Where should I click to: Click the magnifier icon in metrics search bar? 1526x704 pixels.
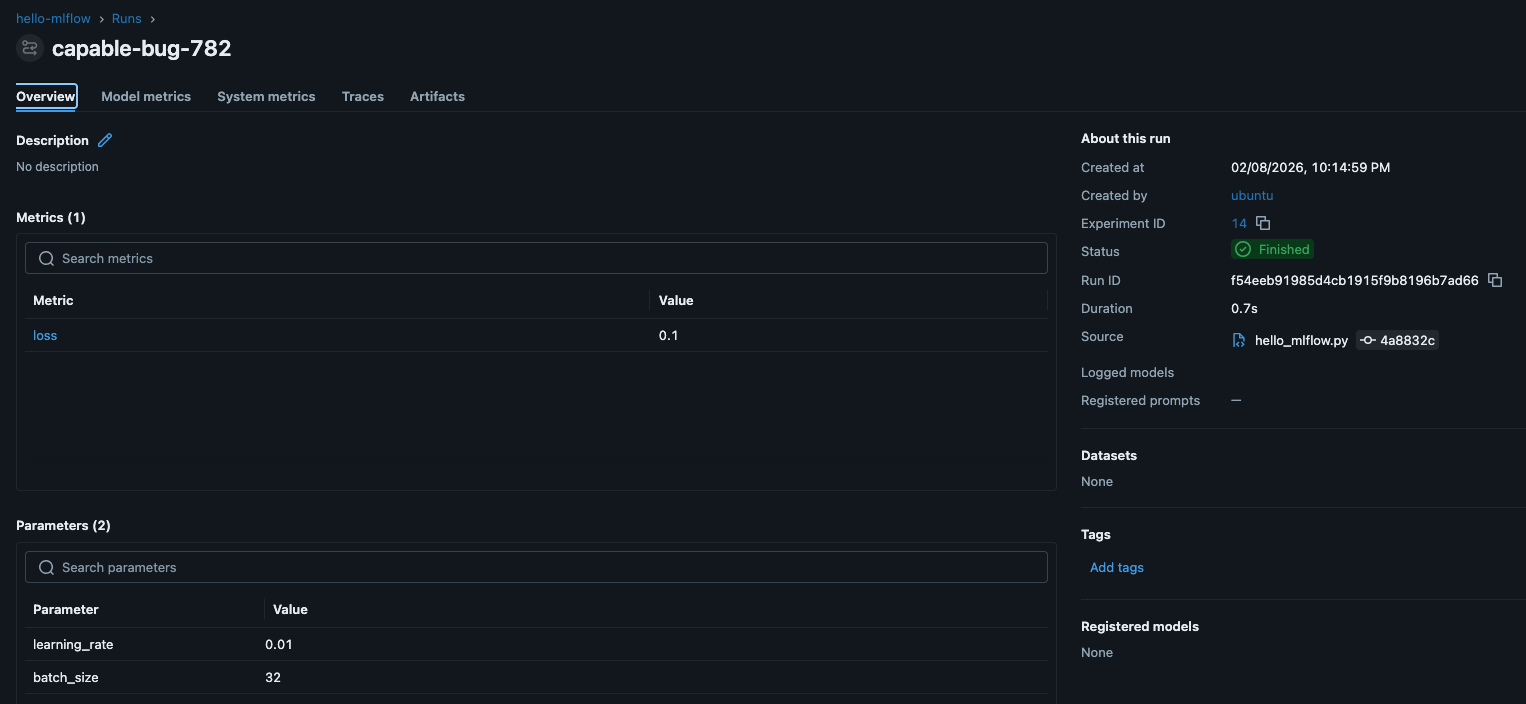pyautogui.click(x=46, y=258)
